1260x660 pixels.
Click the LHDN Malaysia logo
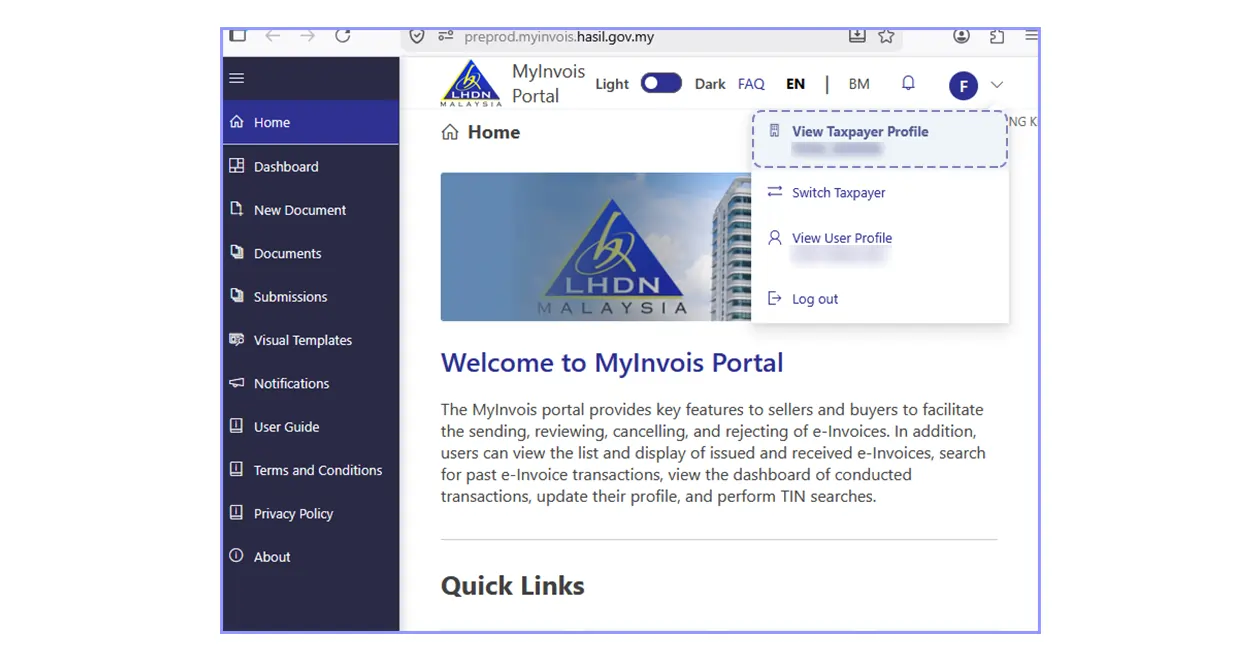point(470,83)
